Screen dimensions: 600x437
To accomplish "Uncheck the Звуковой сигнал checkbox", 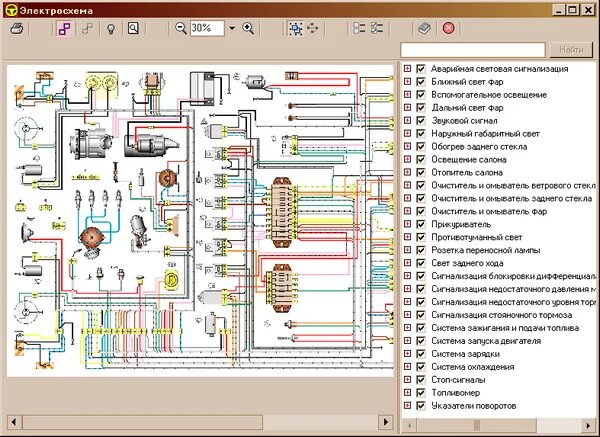I will point(421,120).
